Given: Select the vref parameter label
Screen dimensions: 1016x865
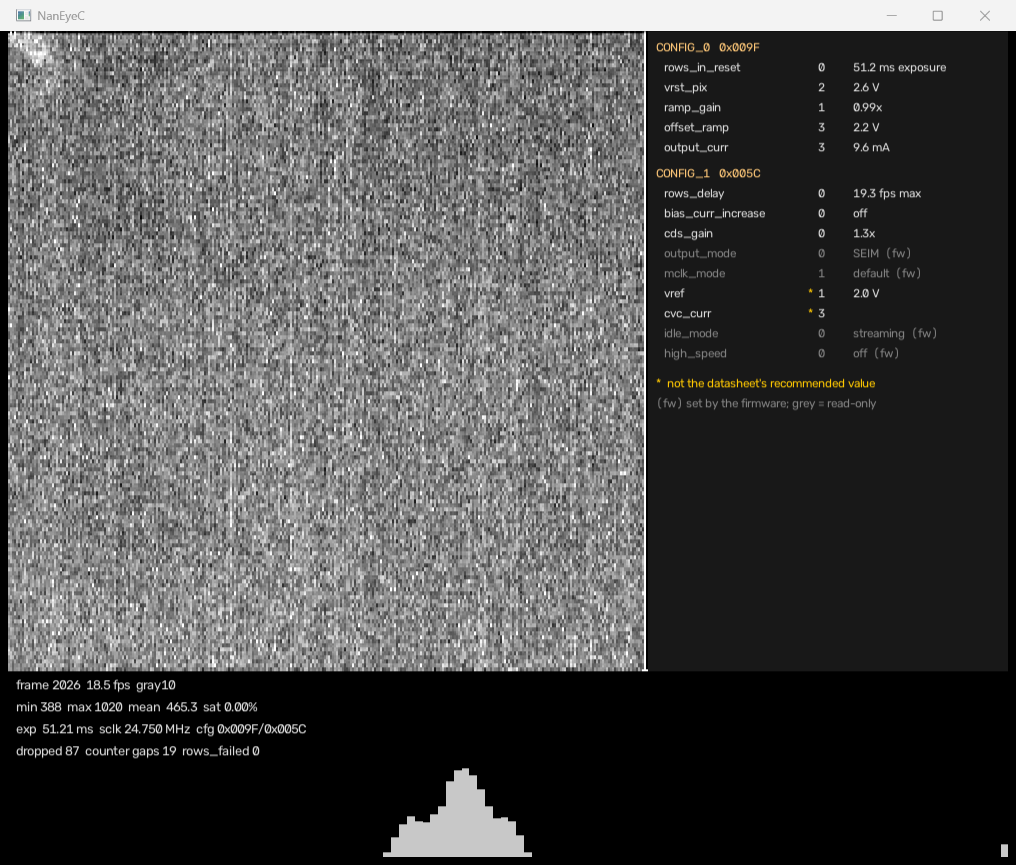Looking at the screenshot, I should (x=674, y=294).
